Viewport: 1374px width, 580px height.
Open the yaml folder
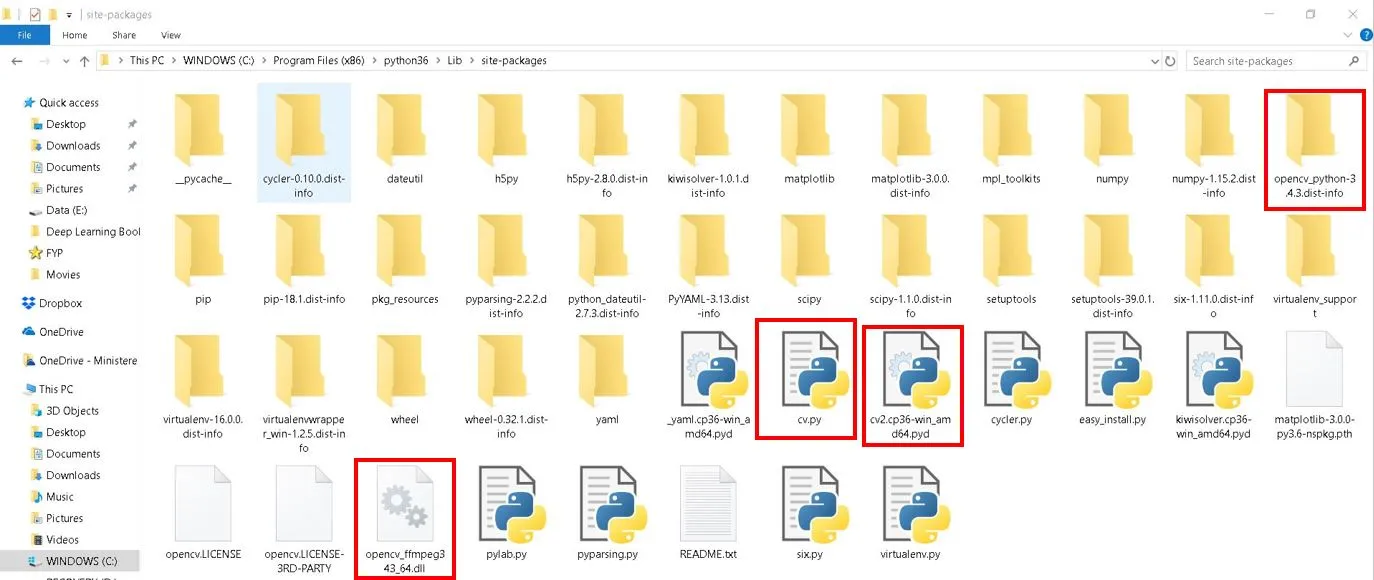(607, 380)
